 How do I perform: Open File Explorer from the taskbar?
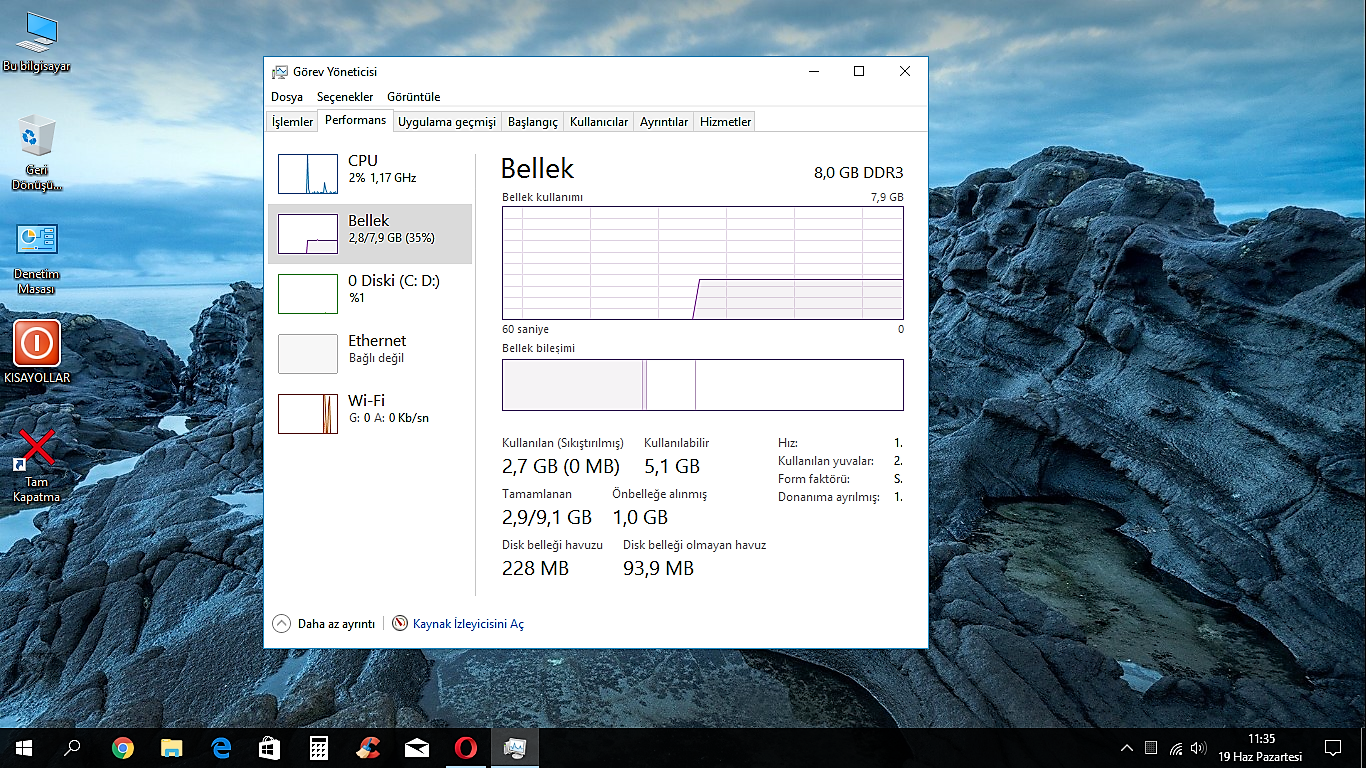pos(172,747)
